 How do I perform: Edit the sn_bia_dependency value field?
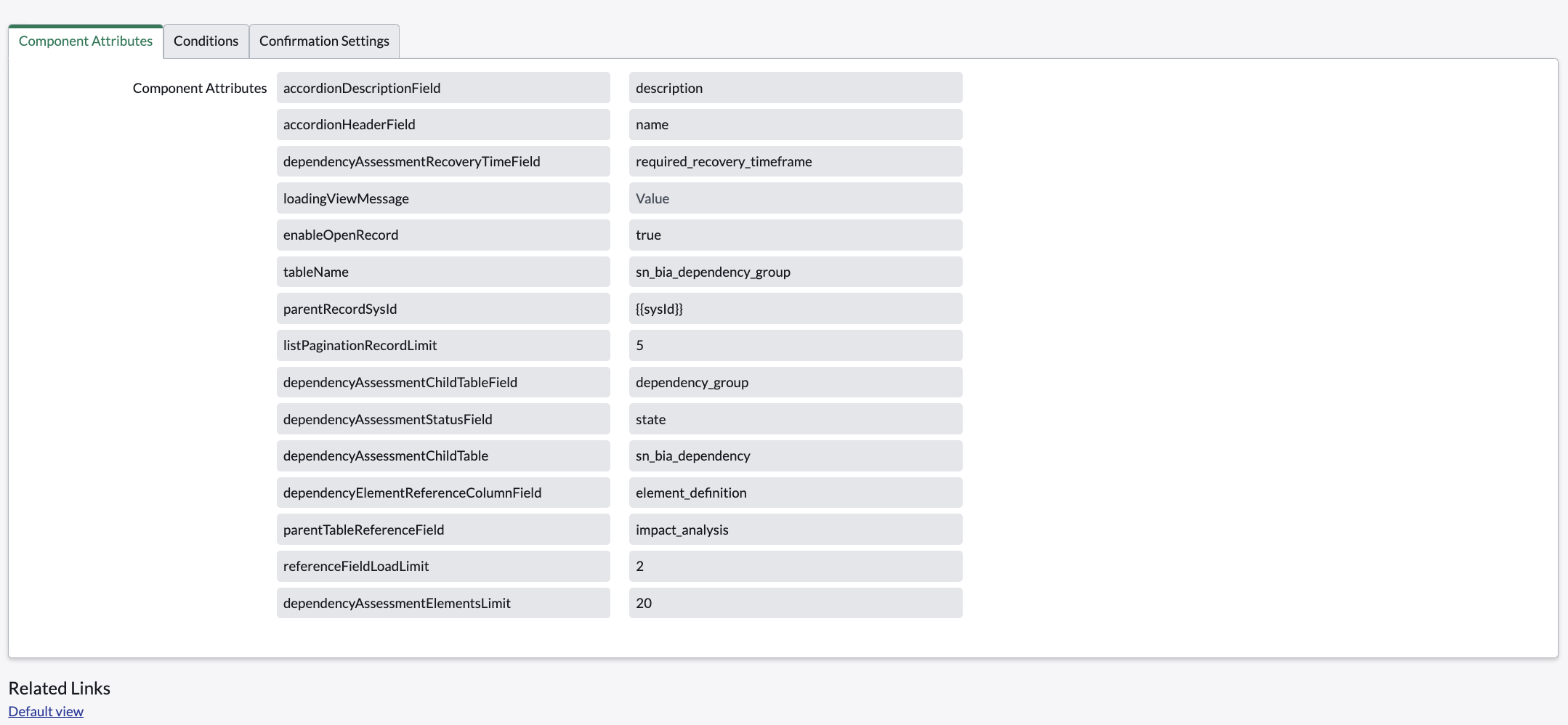pos(796,455)
